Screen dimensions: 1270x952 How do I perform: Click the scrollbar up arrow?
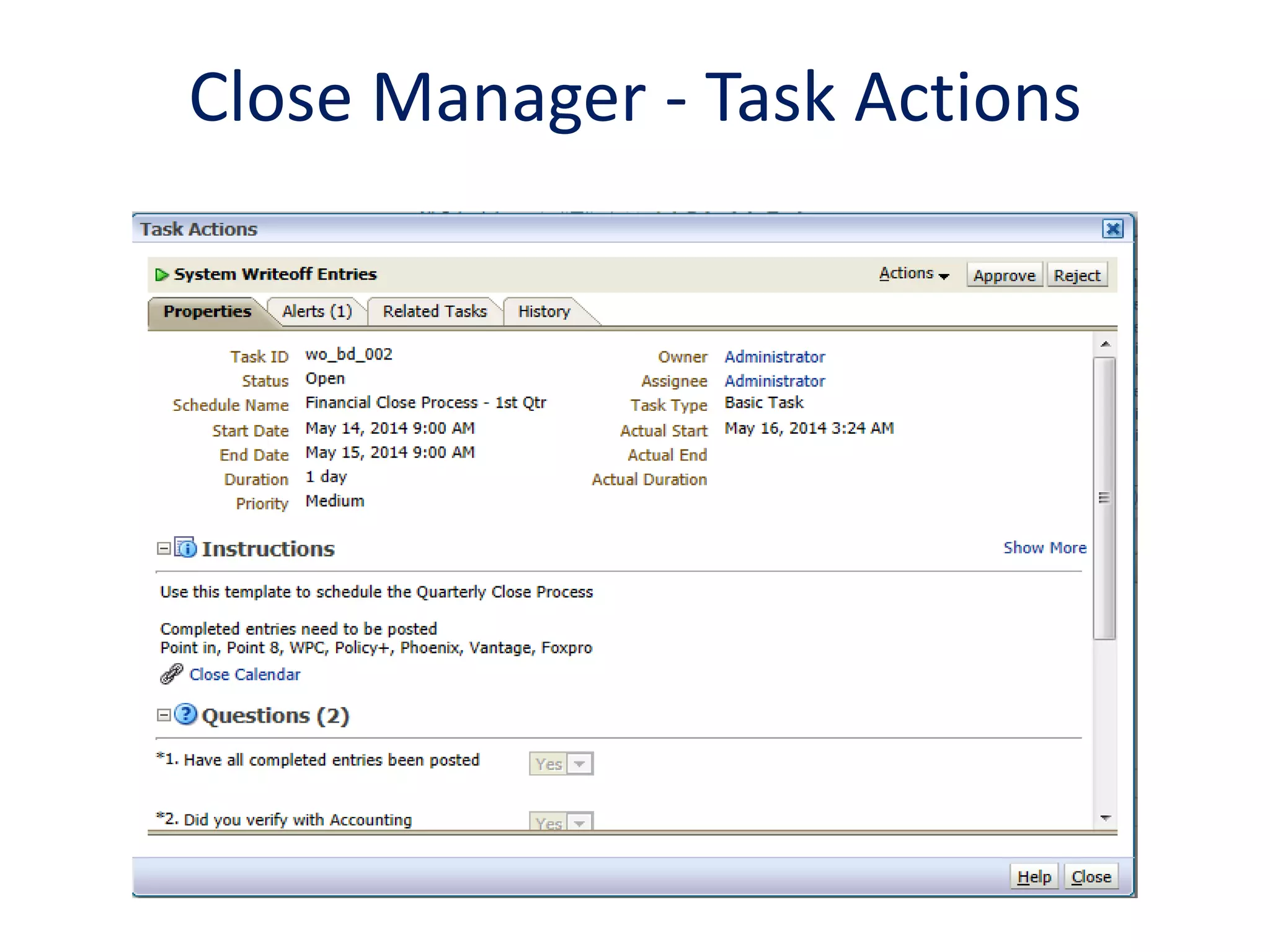1104,343
